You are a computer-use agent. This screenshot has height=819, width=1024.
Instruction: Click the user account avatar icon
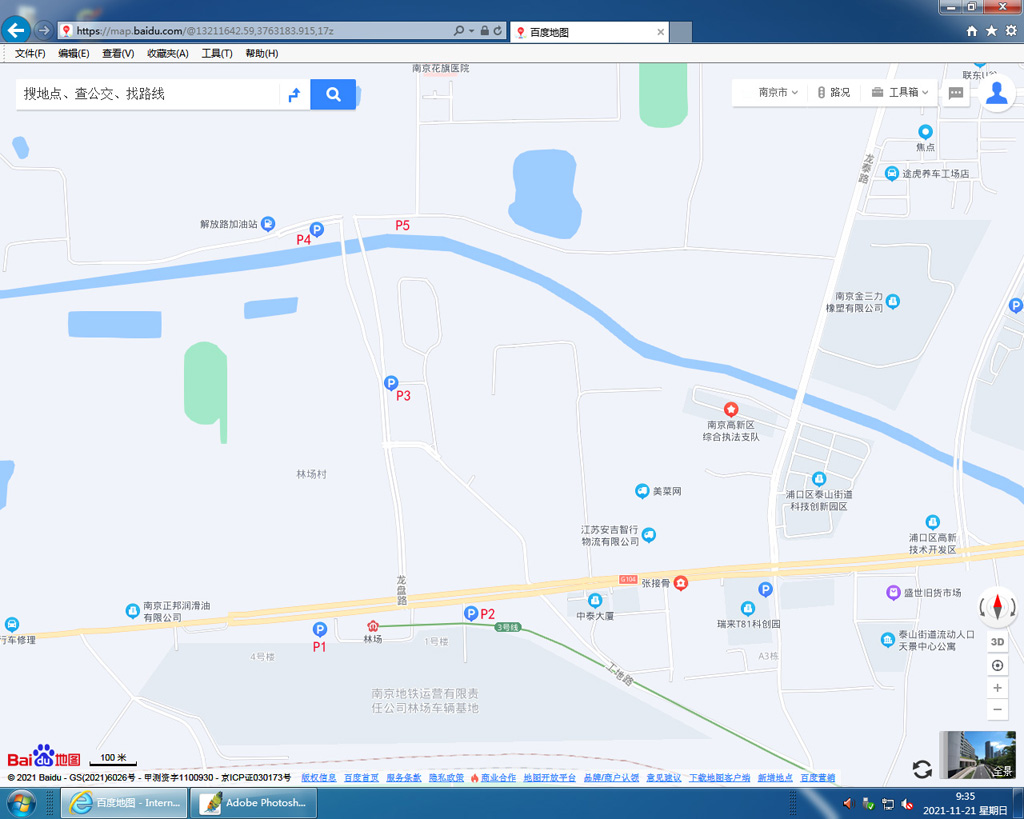[997, 93]
